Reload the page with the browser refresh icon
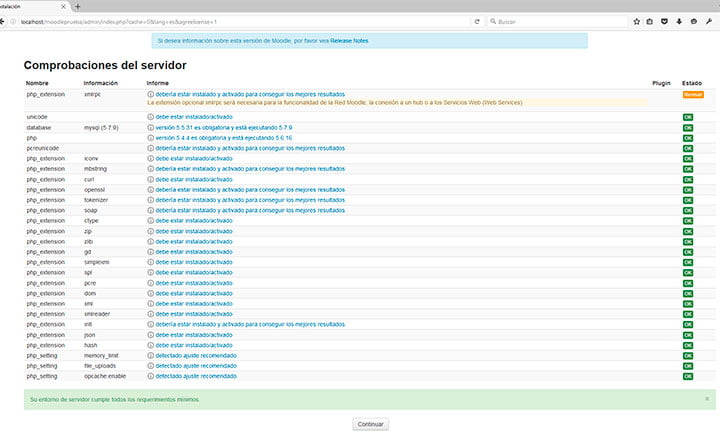Screen dimensions: 720x432 pos(477,21)
